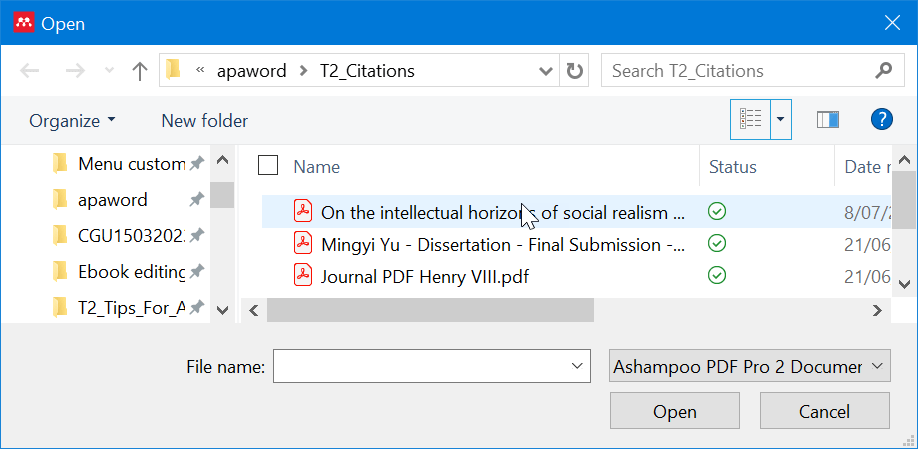Click horizontal scrollbar left arrow
The width and height of the screenshot is (918, 449).
[x=254, y=310]
